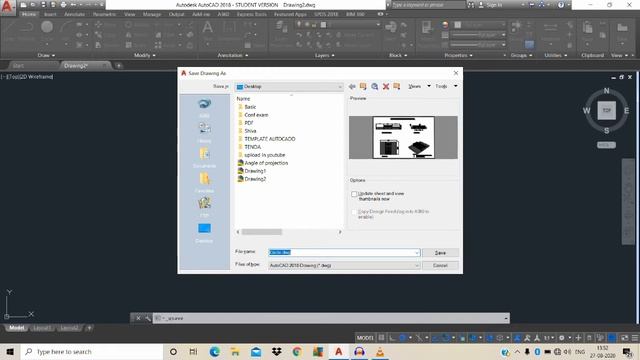Expand the Layers panel flyout
Viewport: 640px width, 360px height.
[324, 55]
